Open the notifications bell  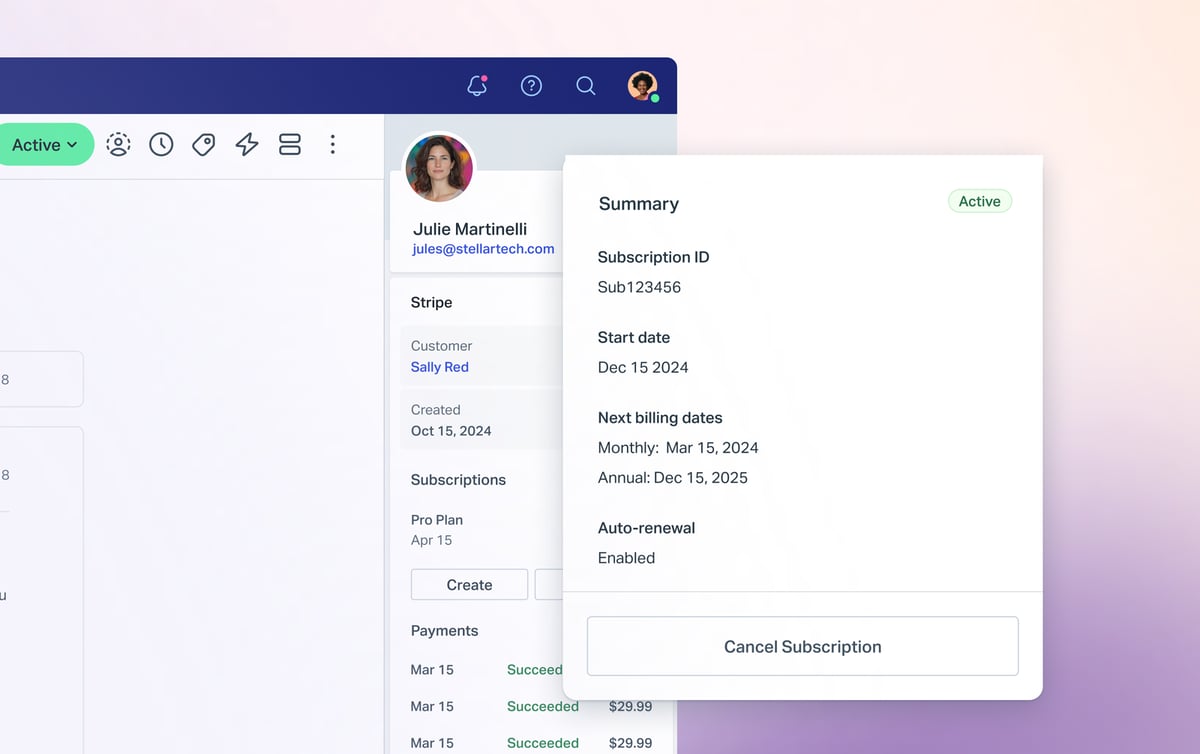pyautogui.click(x=477, y=86)
